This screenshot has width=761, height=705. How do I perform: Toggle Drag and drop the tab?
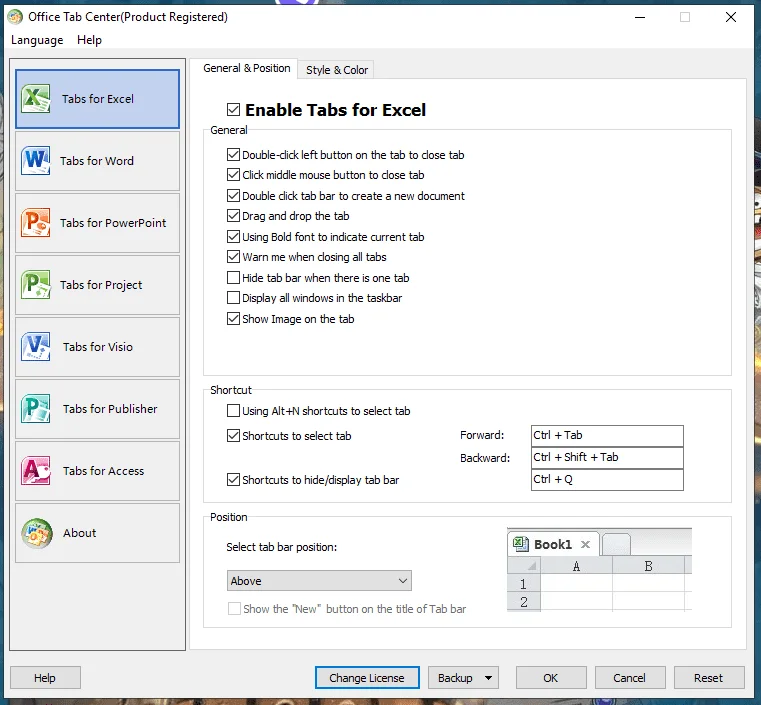233,216
